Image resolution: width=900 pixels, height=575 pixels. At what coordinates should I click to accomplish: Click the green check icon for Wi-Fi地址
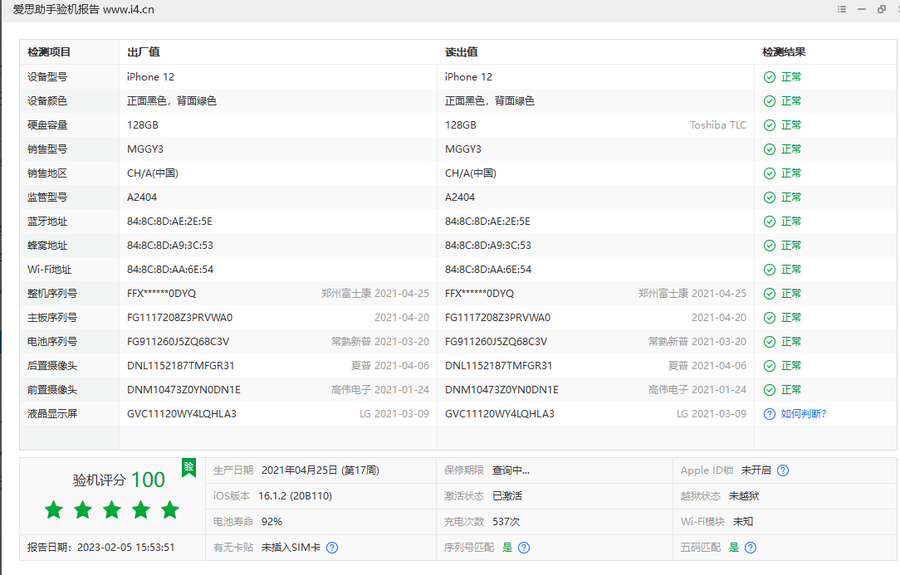pos(769,270)
